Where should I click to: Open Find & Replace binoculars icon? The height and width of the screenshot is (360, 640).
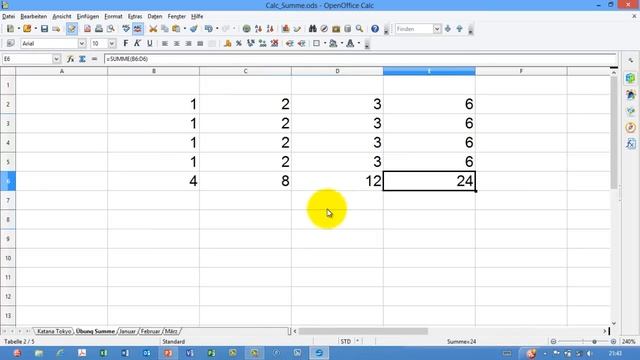pos(313,29)
